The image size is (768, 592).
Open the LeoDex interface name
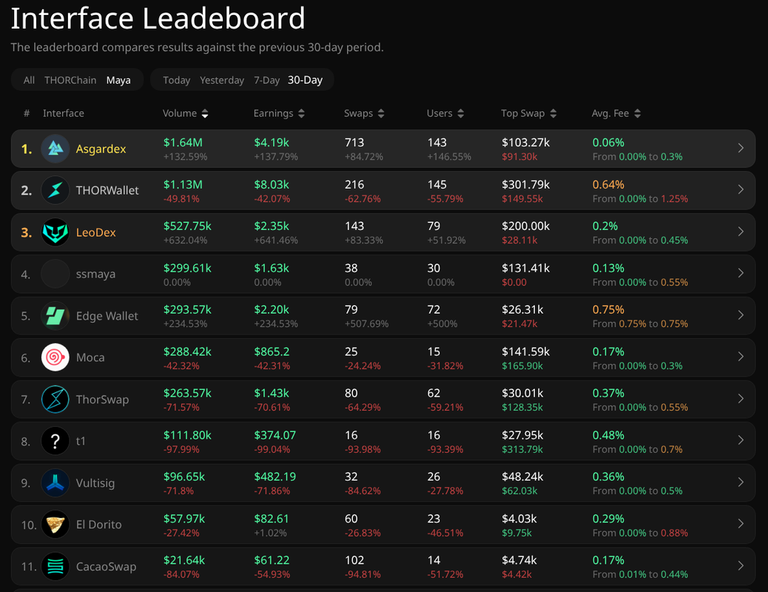click(96, 232)
